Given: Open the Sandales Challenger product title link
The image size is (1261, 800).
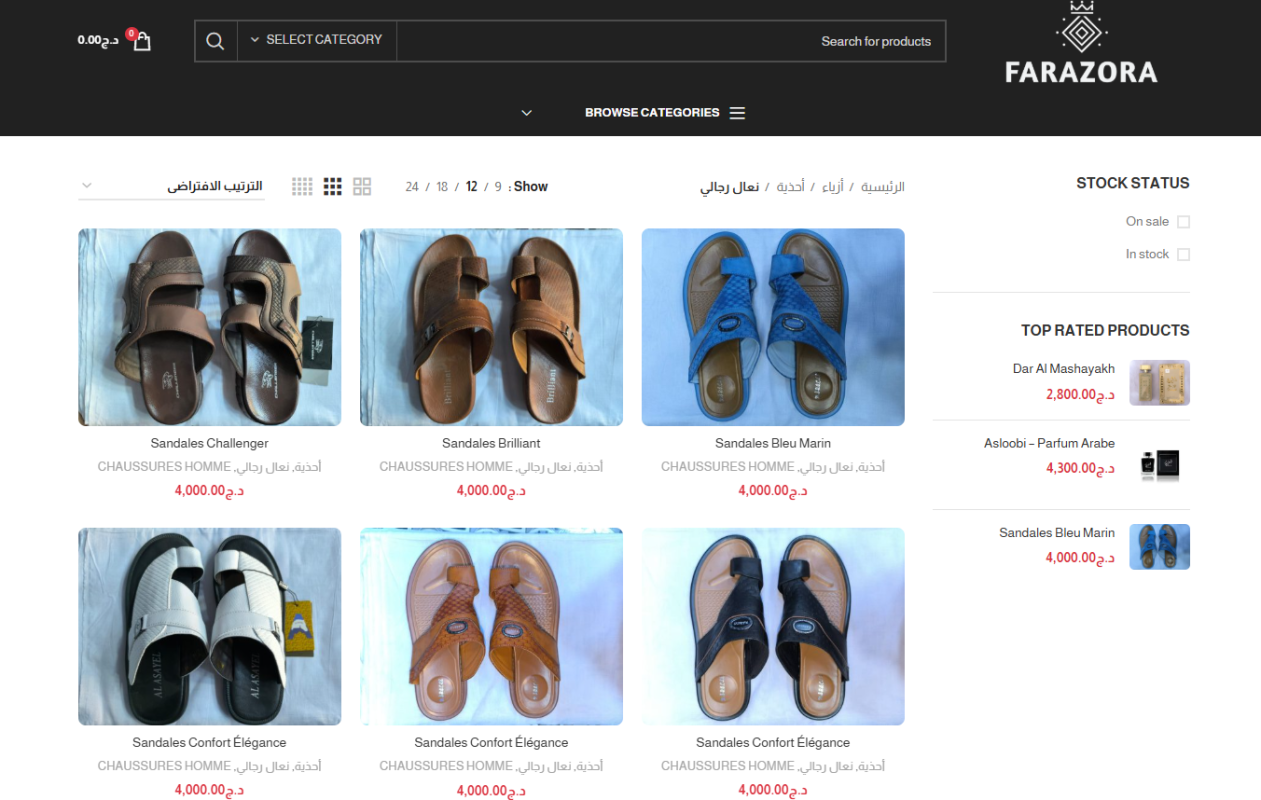Looking at the screenshot, I should 209,443.
